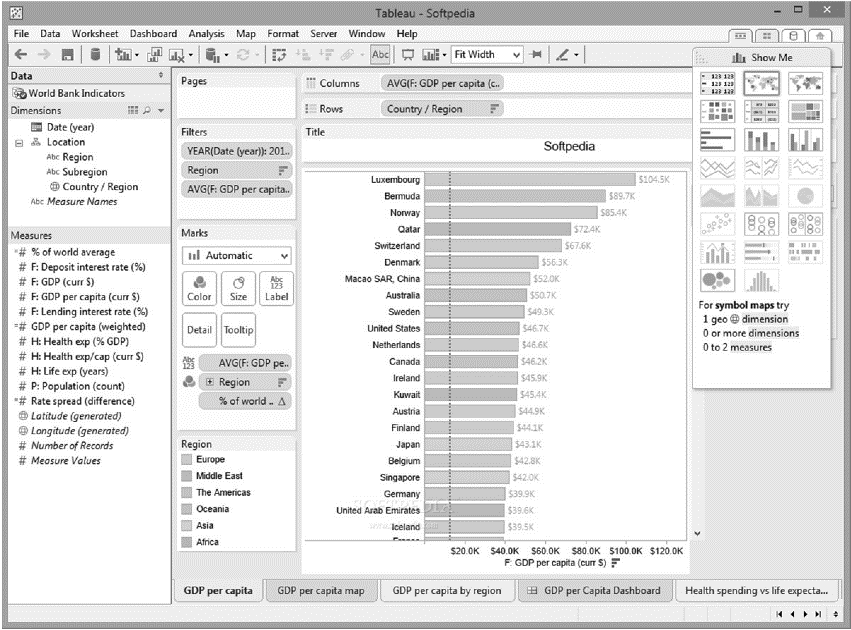Viewport: 851px width, 630px height.
Task: Open the Format menu
Action: [283, 34]
